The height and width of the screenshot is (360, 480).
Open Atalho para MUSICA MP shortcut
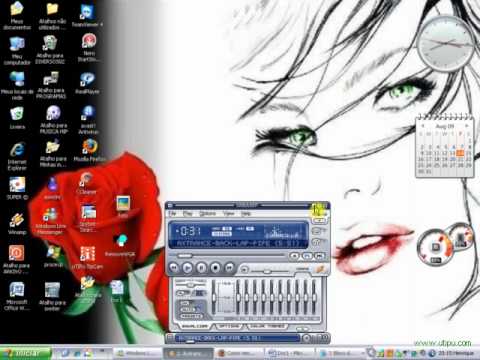tap(53, 120)
